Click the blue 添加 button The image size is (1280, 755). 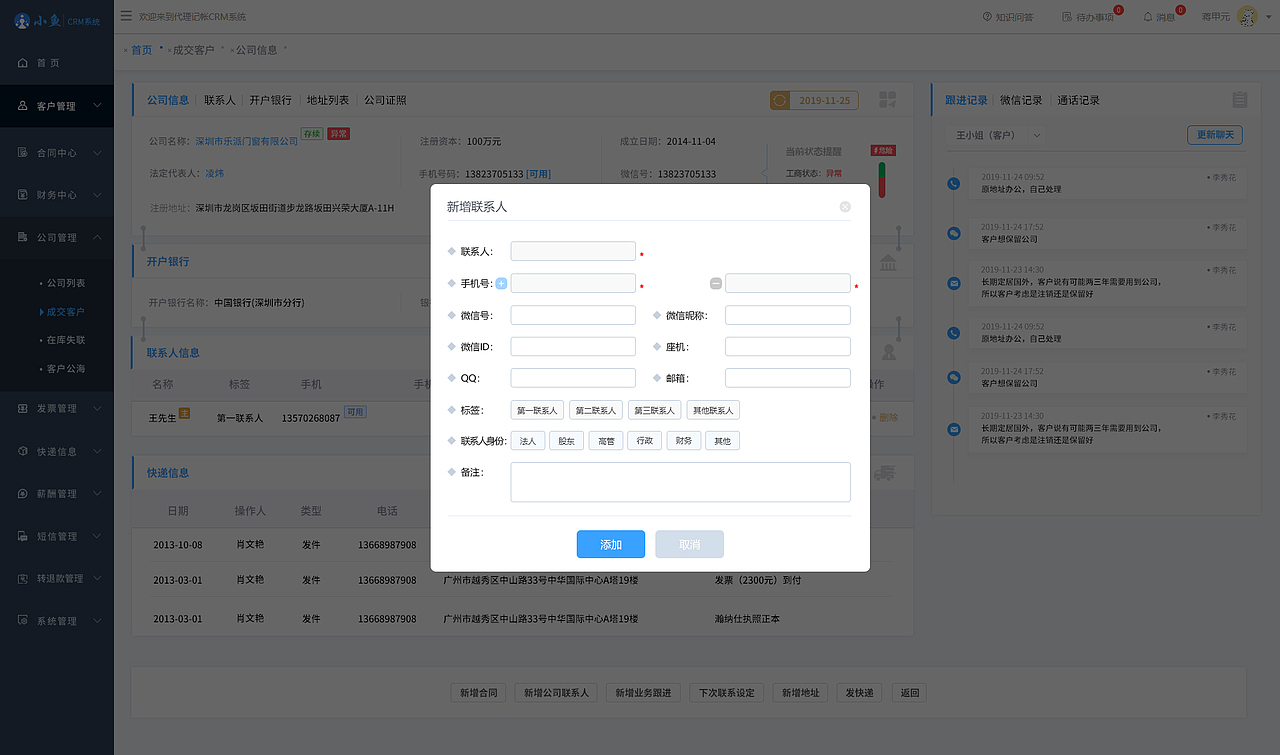(x=611, y=544)
